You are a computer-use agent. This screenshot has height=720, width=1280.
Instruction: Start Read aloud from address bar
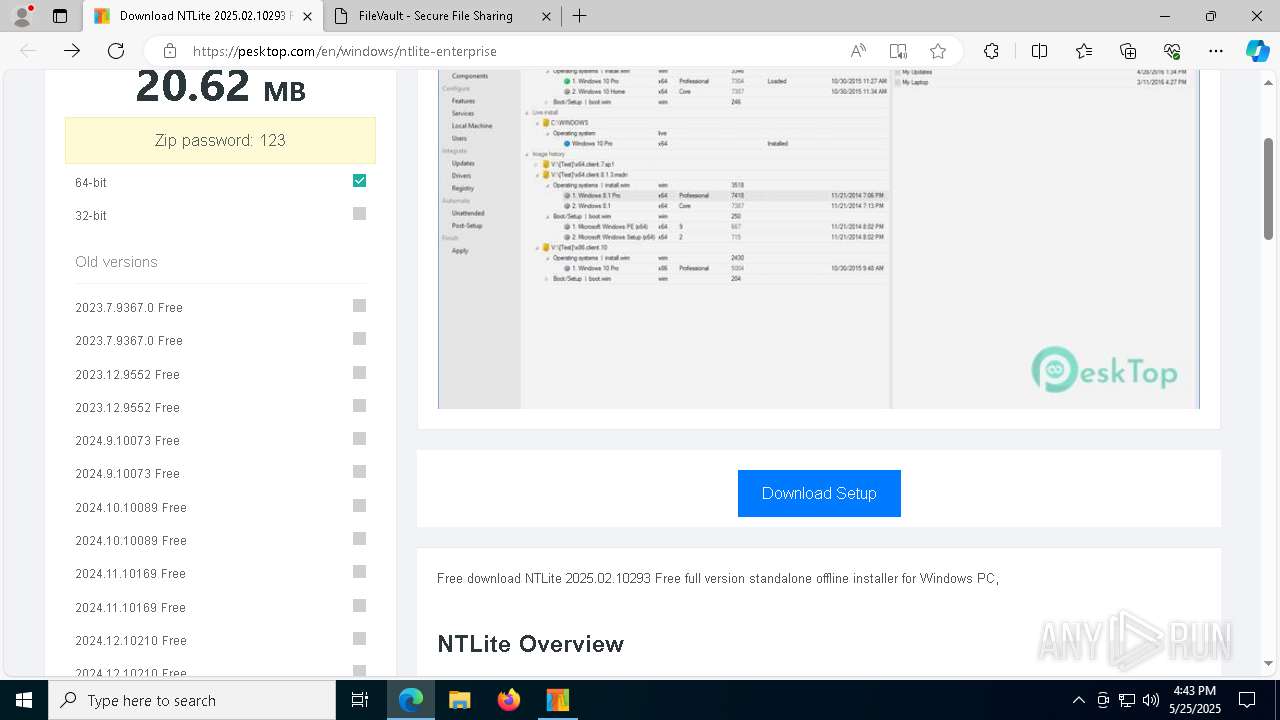[x=858, y=51]
